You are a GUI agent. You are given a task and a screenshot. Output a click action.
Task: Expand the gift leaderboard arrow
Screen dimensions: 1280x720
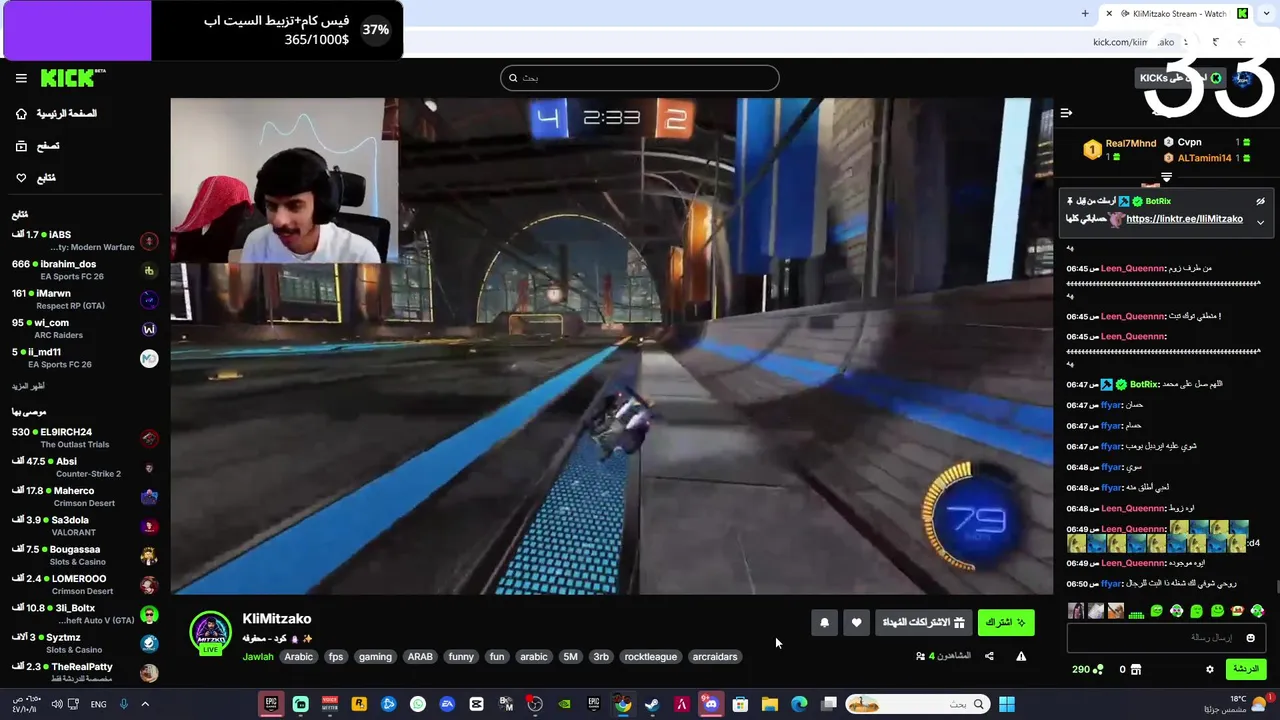point(1166,177)
